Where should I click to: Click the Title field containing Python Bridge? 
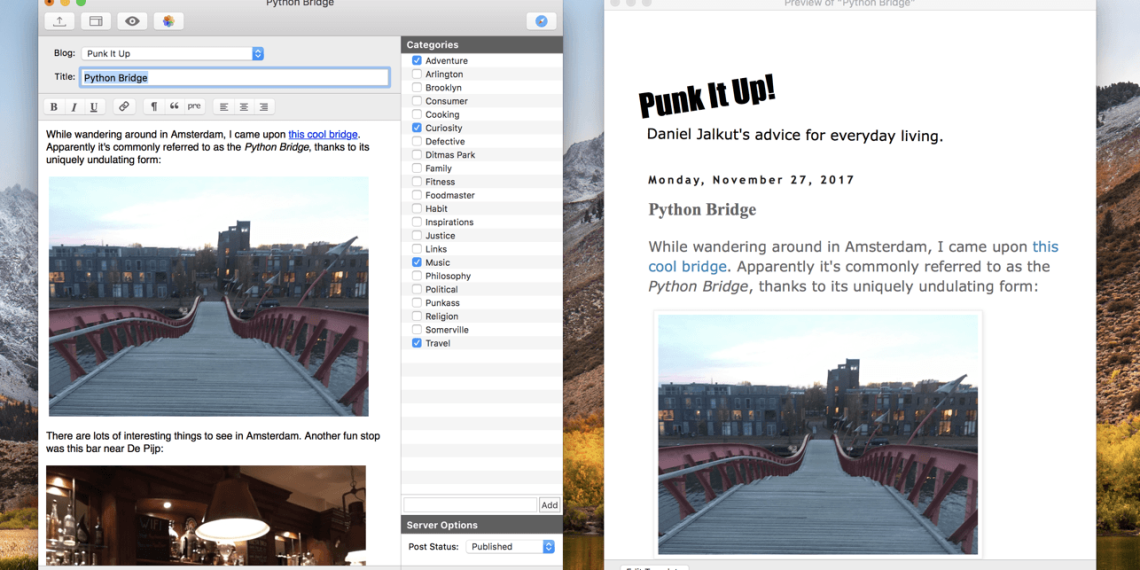click(234, 78)
